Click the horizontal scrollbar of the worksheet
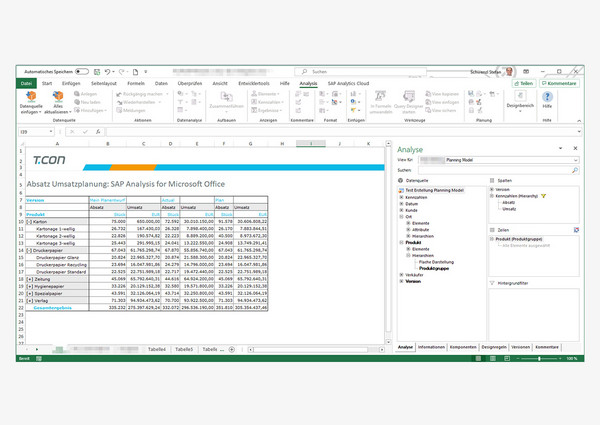The width and height of the screenshot is (600, 425). (x=316, y=350)
